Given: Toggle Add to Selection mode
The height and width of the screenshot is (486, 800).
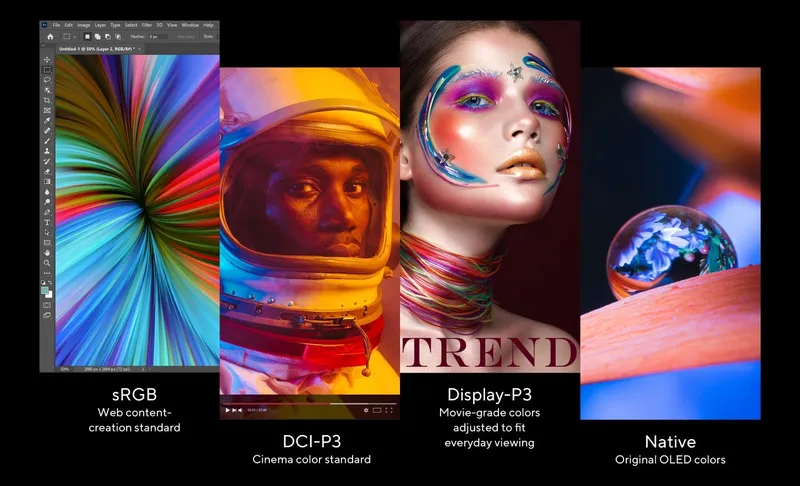Looking at the screenshot, I should tap(98, 37).
